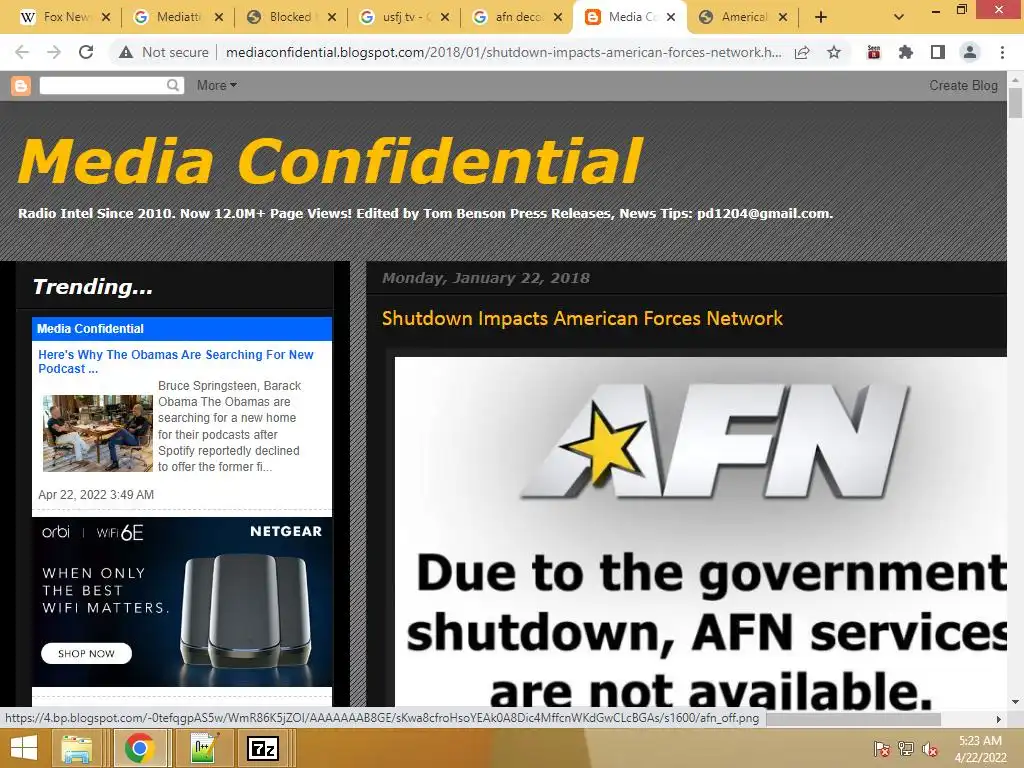Open the AFN shutdown image
1024x768 pixels.
701,531
